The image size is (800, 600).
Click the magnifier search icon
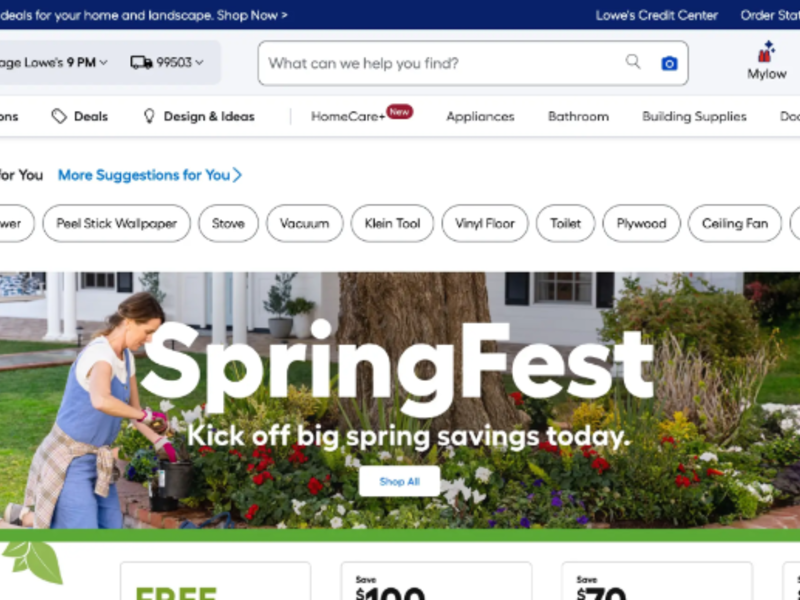633,62
